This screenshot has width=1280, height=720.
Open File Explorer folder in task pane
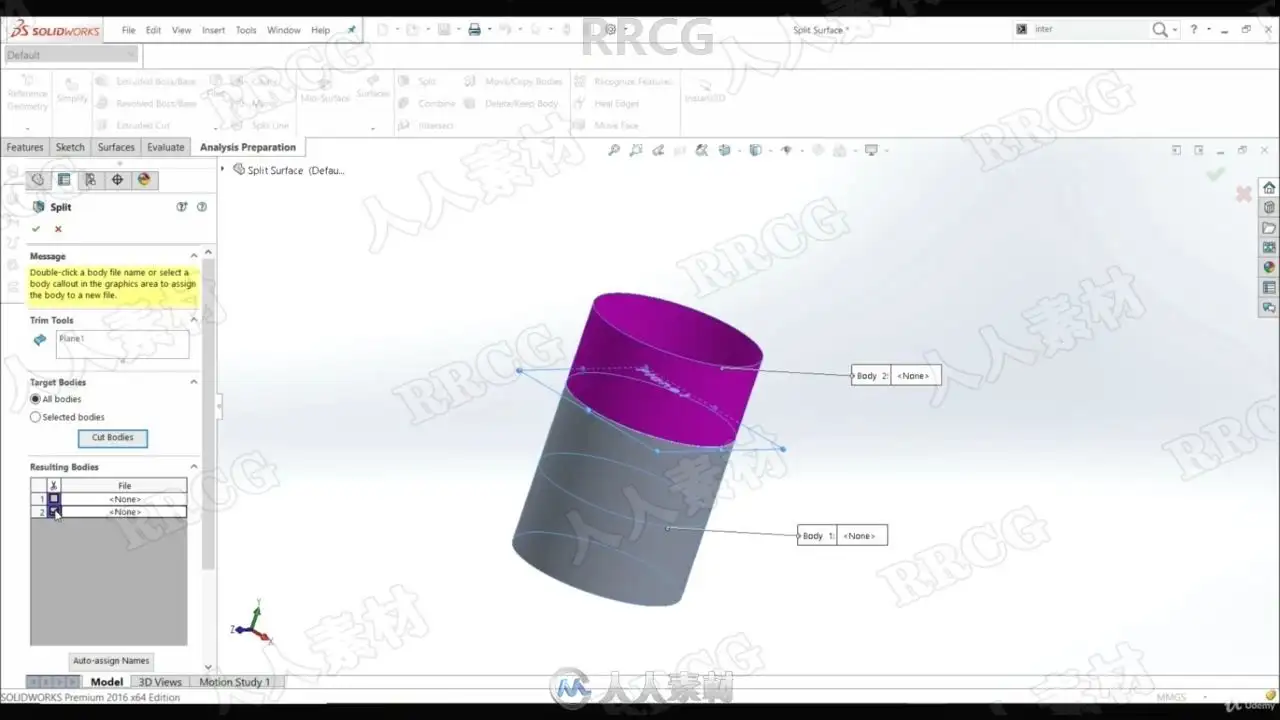click(x=1269, y=228)
